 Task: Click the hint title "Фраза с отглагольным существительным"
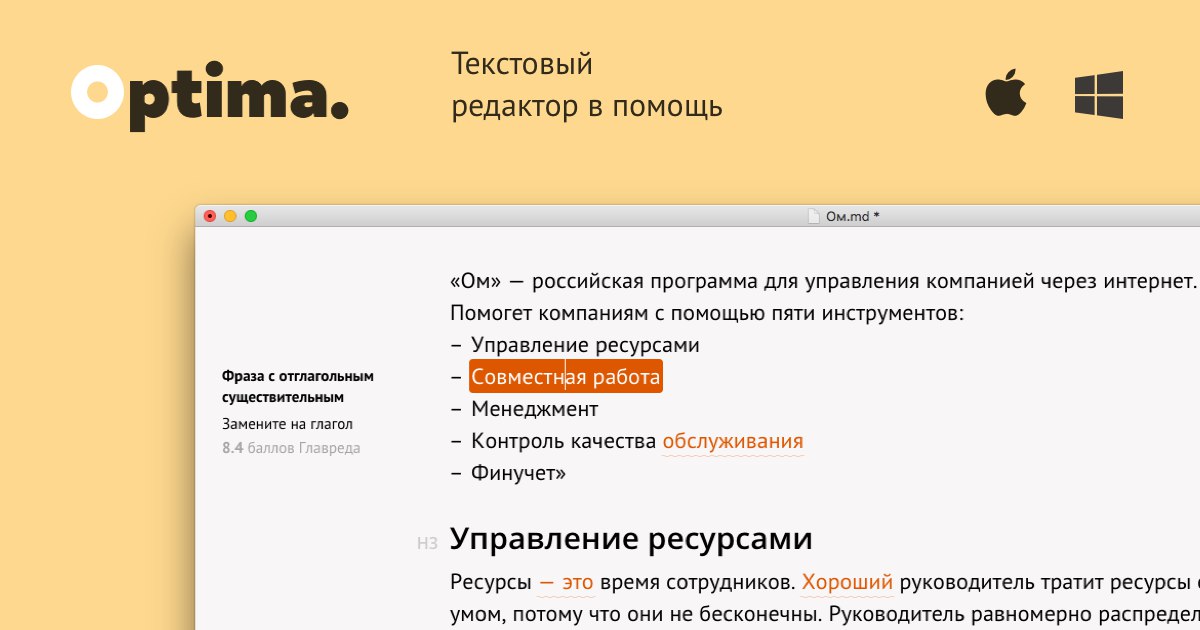[297, 386]
